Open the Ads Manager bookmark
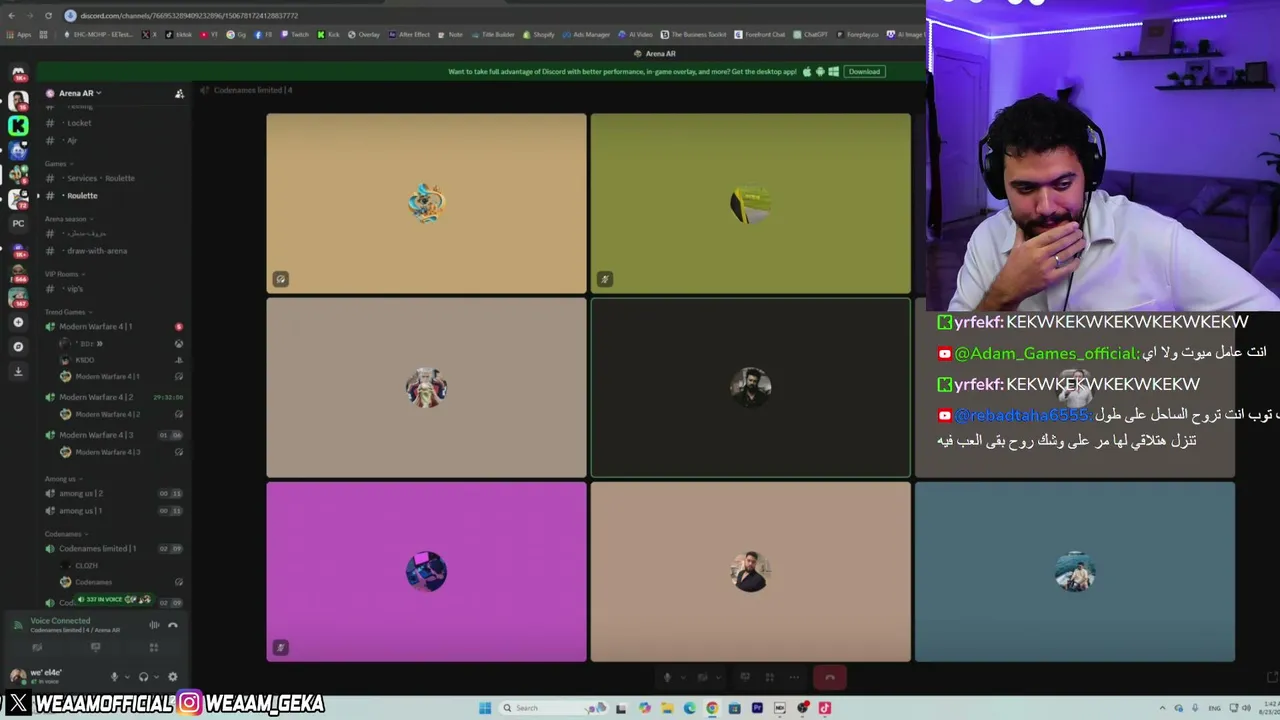The width and height of the screenshot is (1280, 720). pos(586,34)
